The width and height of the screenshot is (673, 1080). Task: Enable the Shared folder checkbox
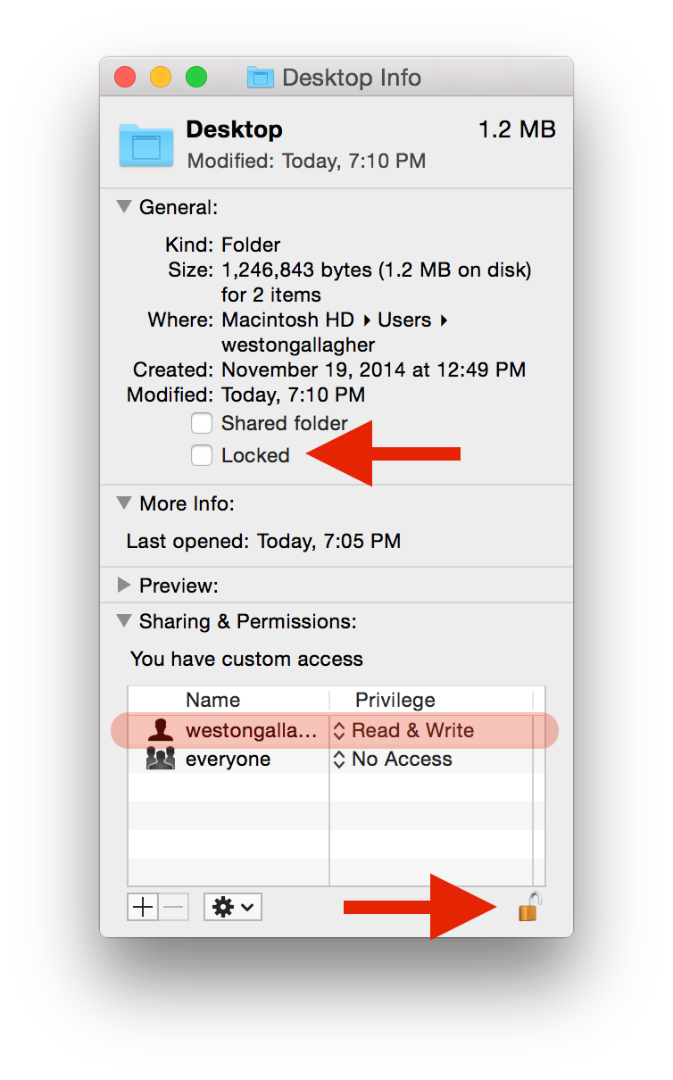[202, 423]
